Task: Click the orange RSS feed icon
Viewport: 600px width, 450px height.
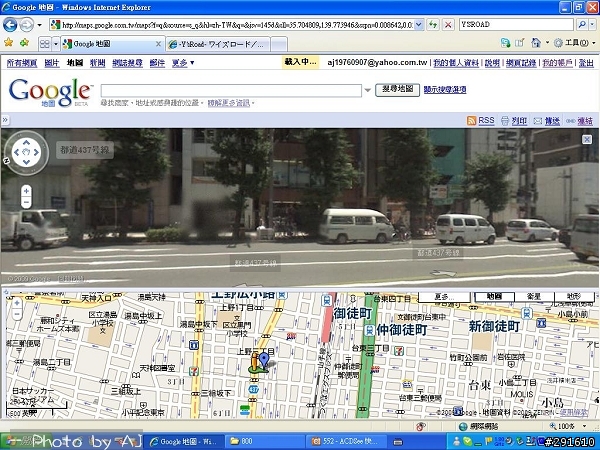Action: click(471, 121)
